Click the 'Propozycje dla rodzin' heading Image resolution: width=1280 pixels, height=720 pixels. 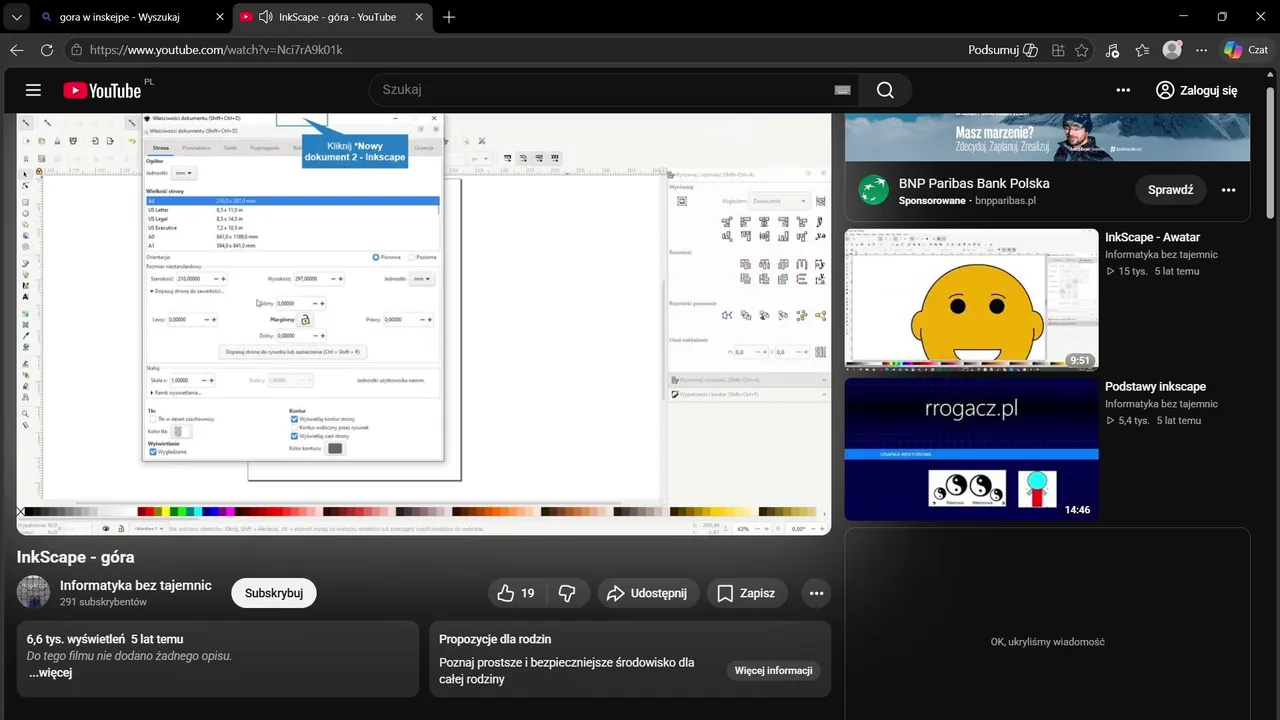[x=495, y=639]
